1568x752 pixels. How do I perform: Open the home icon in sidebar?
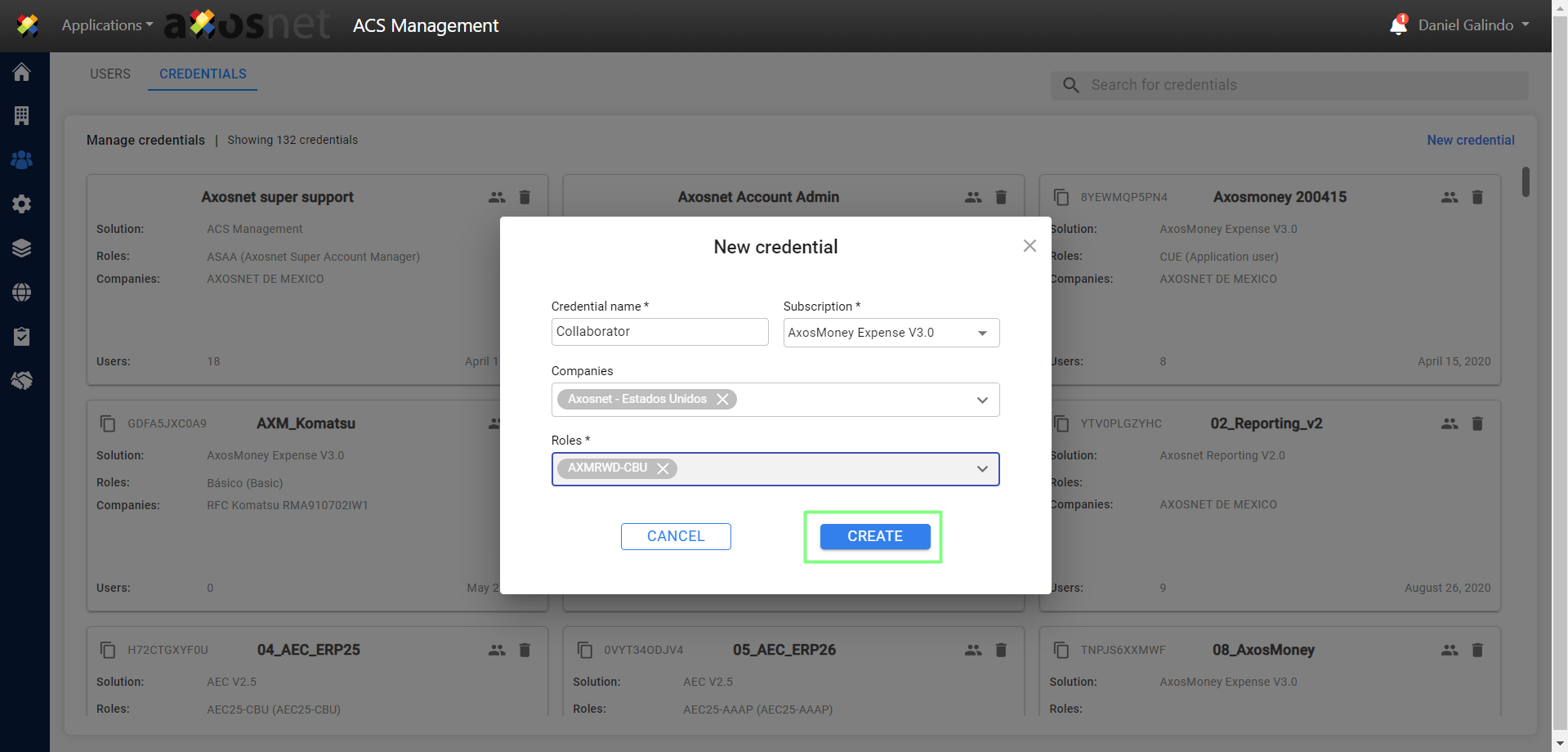pos(22,72)
